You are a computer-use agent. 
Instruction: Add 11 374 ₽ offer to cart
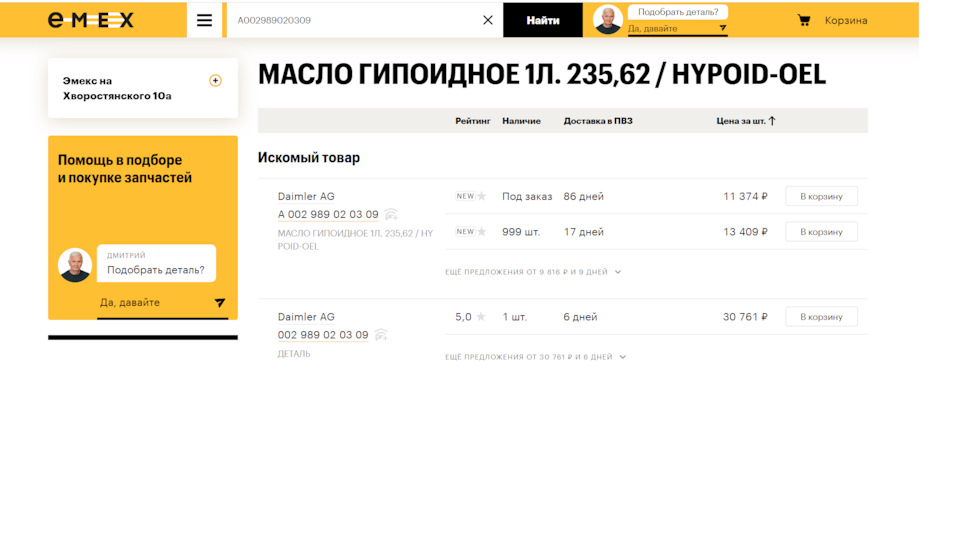click(x=821, y=197)
